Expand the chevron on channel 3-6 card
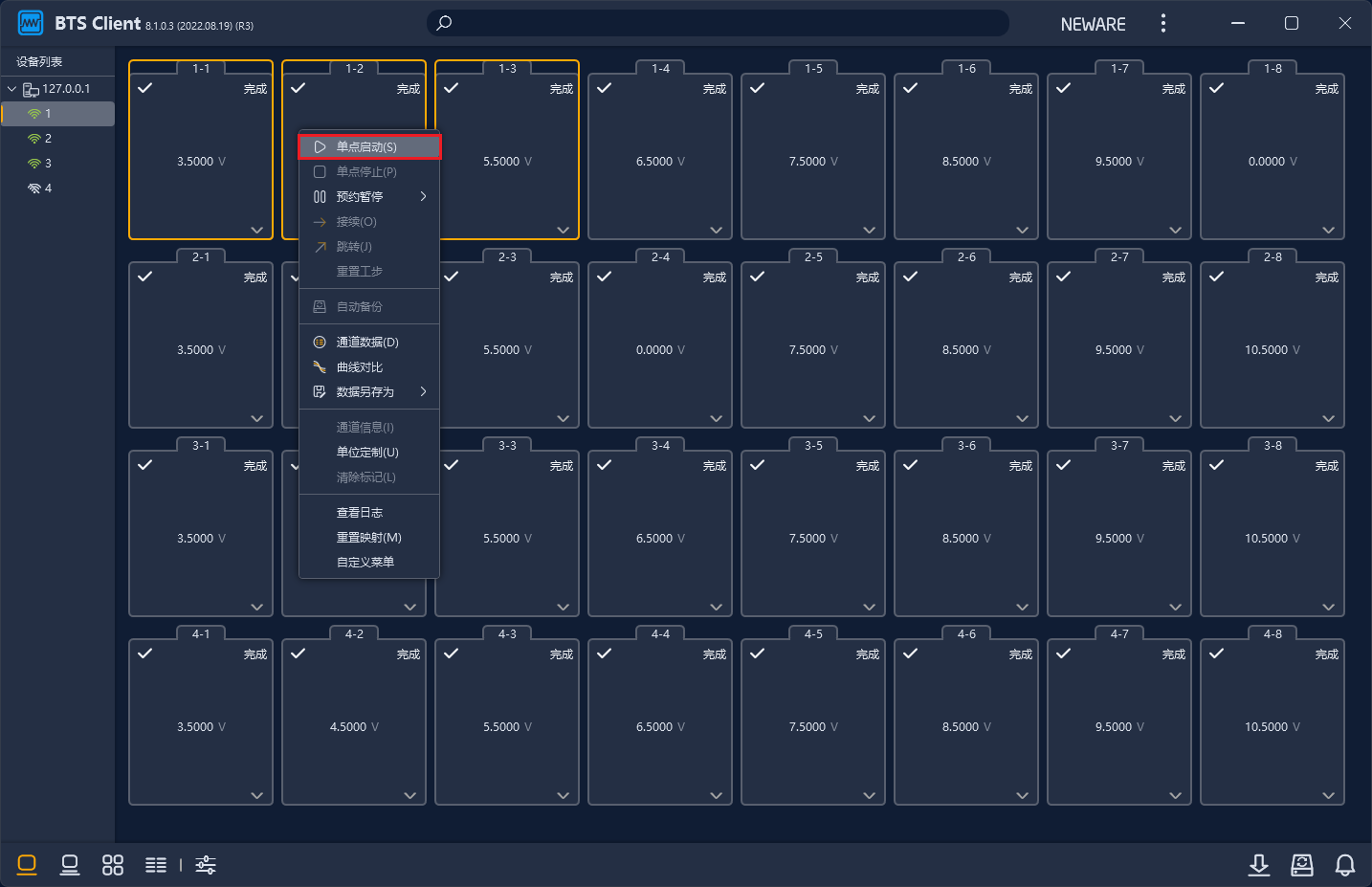Viewport: 1372px width, 887px height. coord(1022,607)
